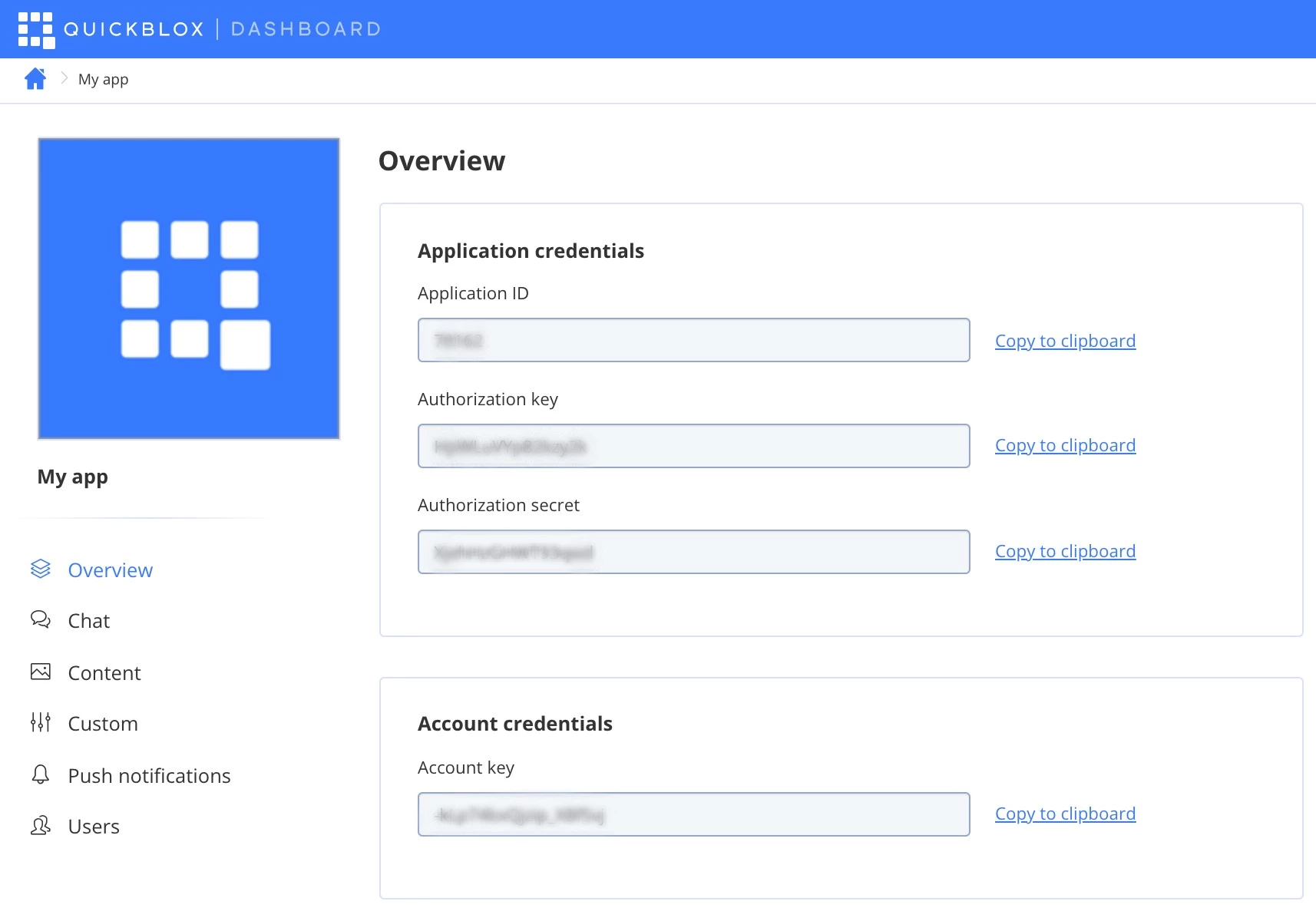Open Chat via the speech bubble icon
1316x921 pixels.
pos(40,619)
